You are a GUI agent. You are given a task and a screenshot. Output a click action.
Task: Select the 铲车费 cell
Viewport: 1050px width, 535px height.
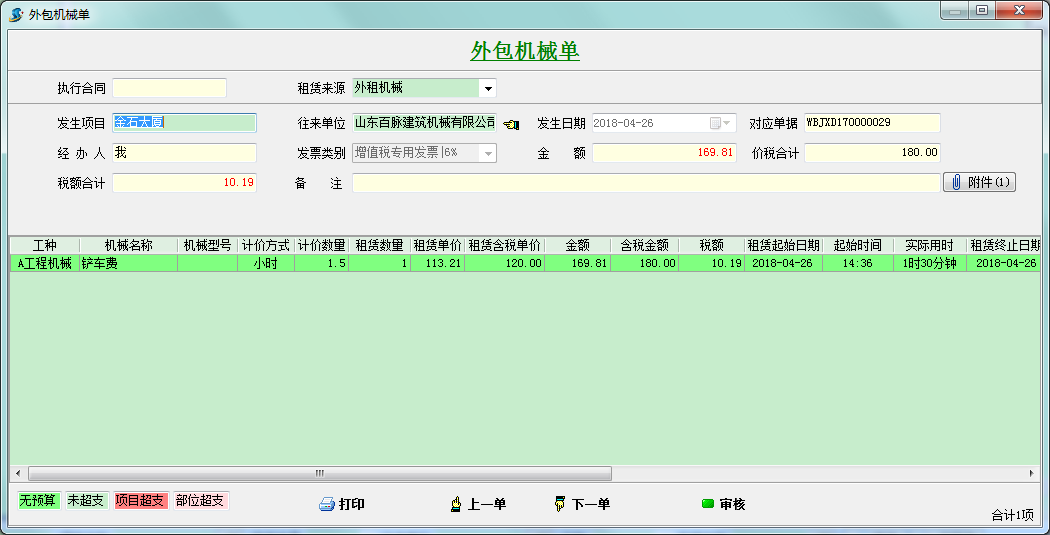tap(129, 263)
